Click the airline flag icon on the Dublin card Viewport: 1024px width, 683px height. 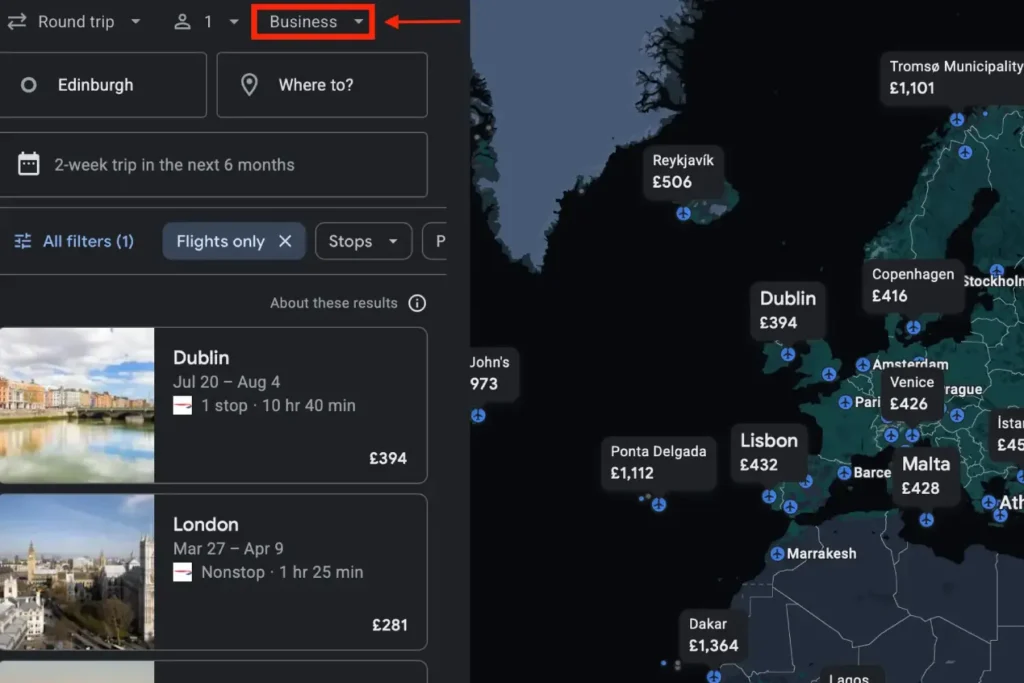183,406
